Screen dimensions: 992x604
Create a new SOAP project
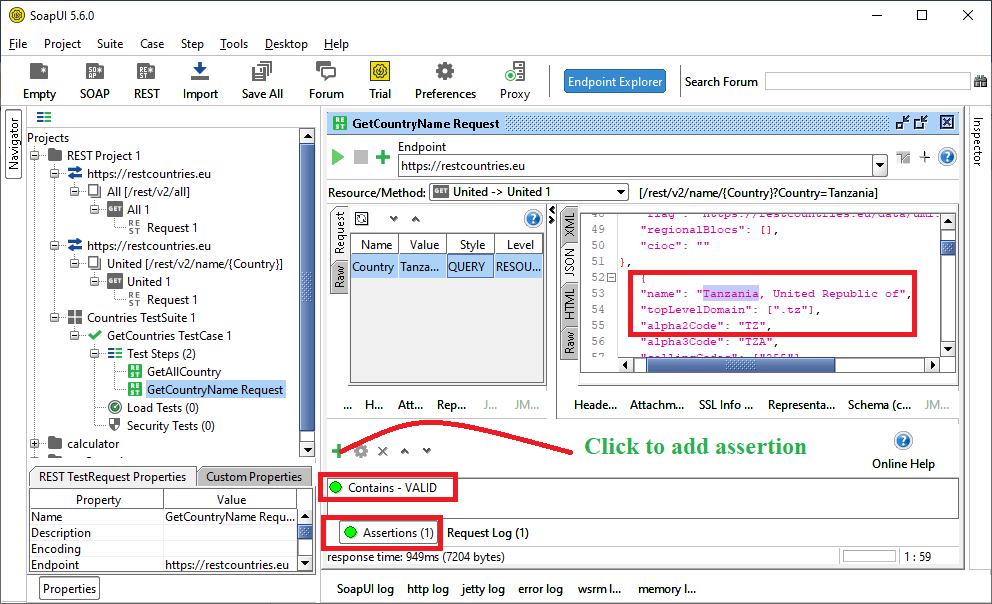[x=95, y=81]
